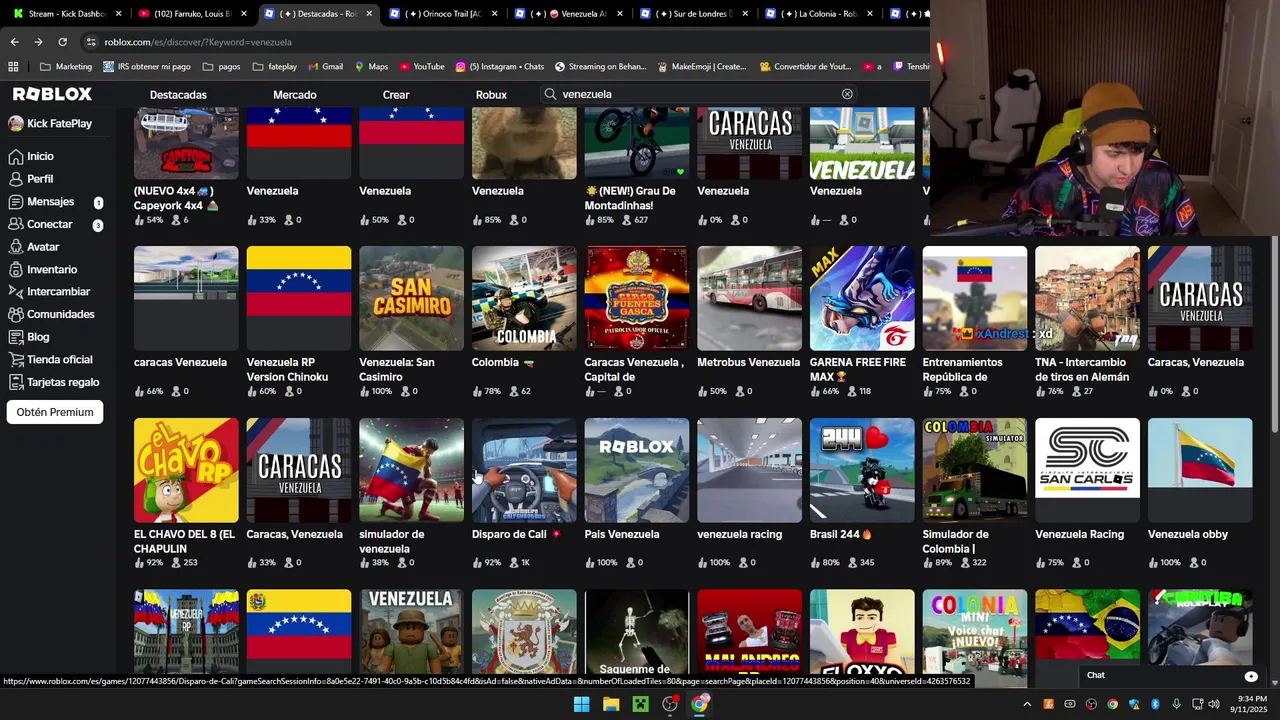Open the Gmail bookmark
This screenshot has height=720, width=1280.
click(x=324, y=67)
